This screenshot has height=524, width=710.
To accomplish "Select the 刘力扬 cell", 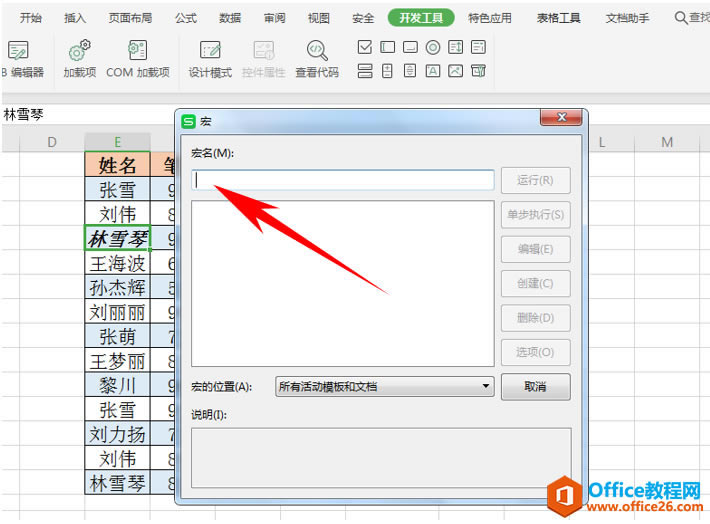I will point(117,434).
